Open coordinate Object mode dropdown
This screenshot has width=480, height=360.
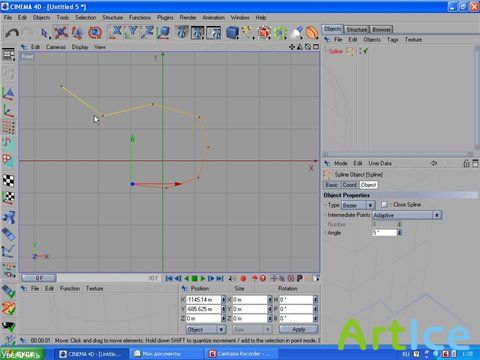pos(206,329)
